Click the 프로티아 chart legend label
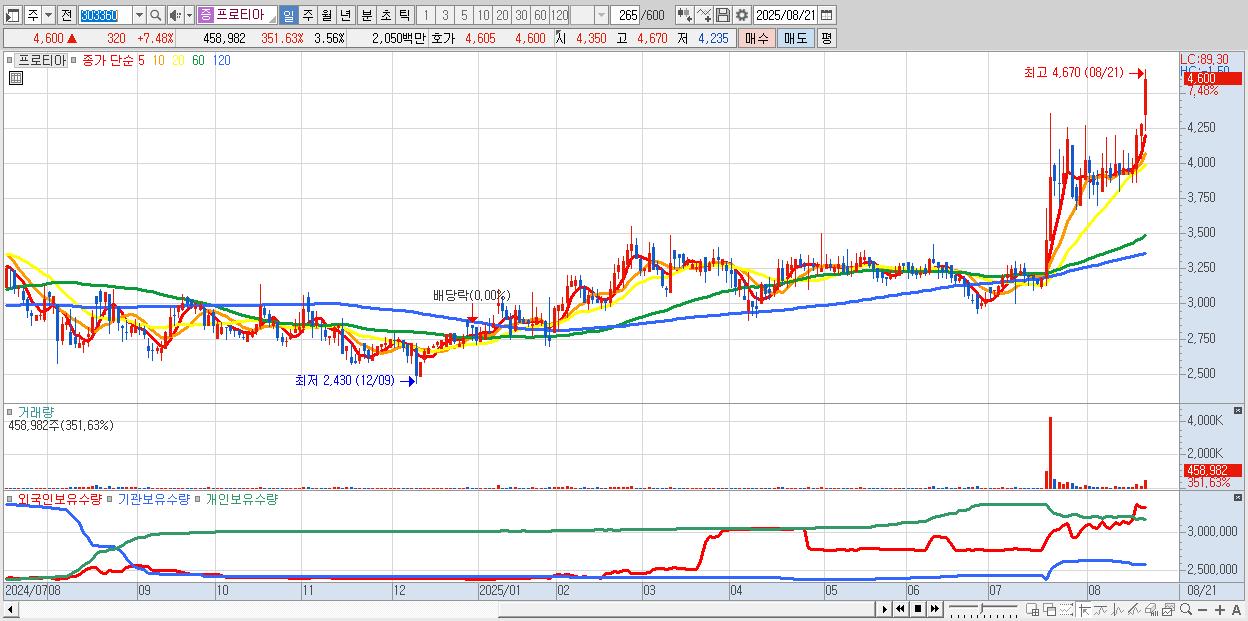 click(42, 61)
